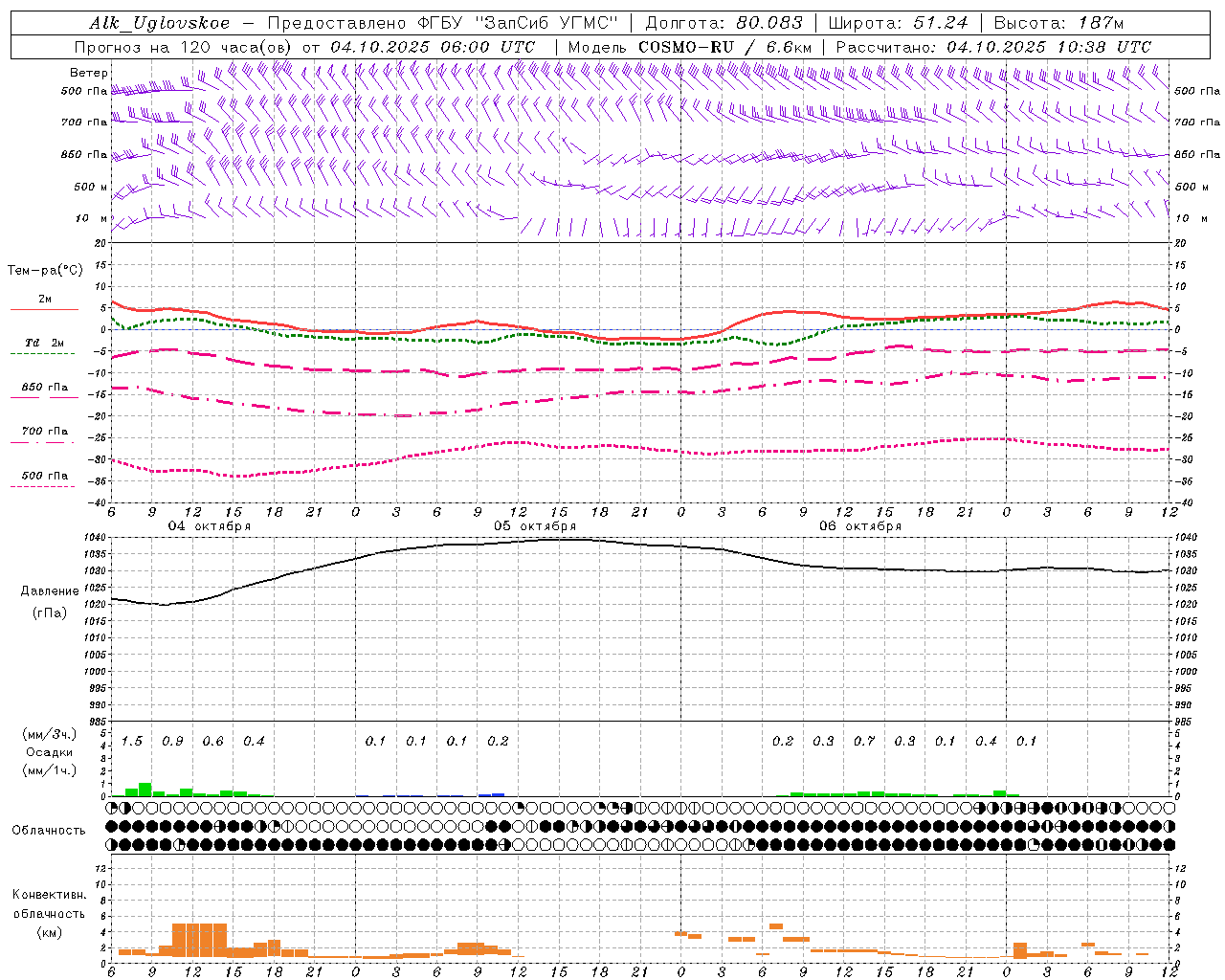This screenshot has height=980, width=1225.
Task: Click the dotted line sample under 500 гПа legend
Action: [42, 486]
